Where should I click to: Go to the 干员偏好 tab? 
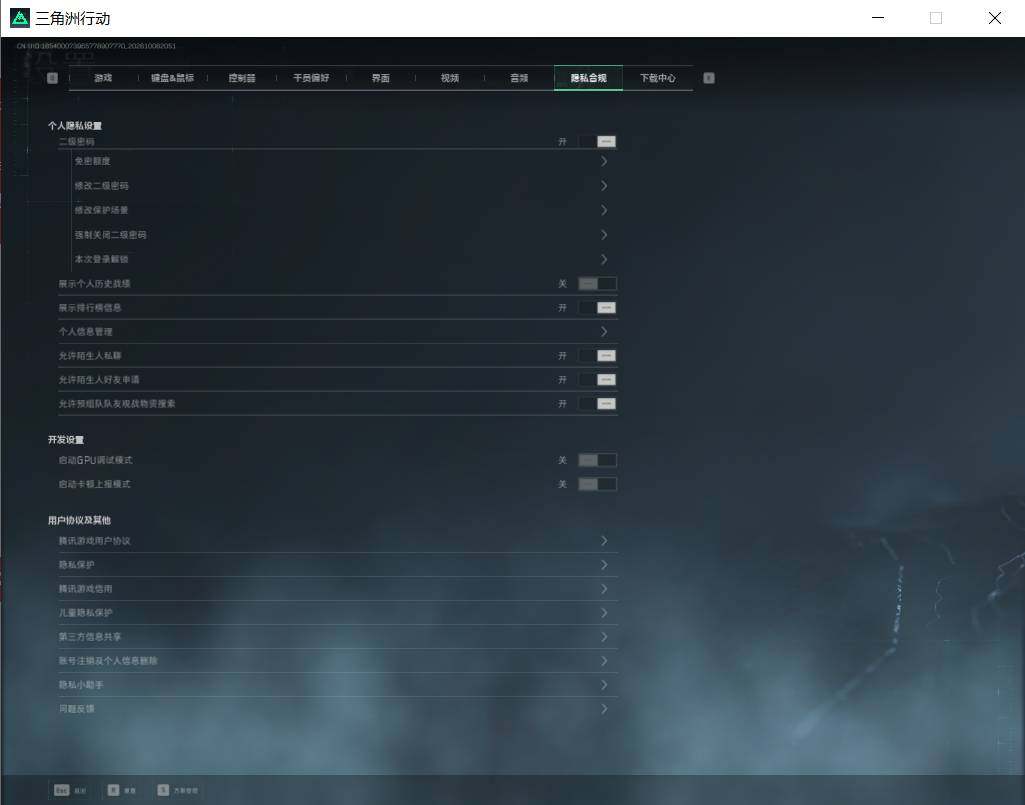311,78
